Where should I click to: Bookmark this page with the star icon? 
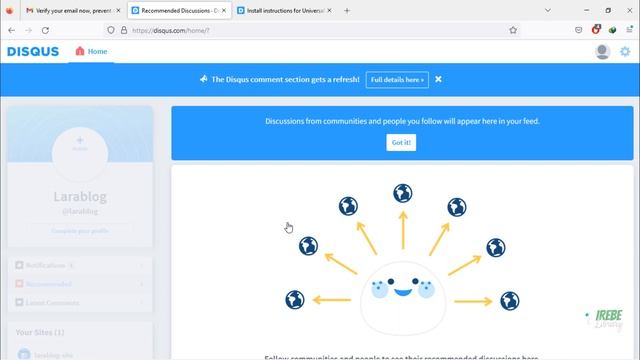tap(513, 30)
